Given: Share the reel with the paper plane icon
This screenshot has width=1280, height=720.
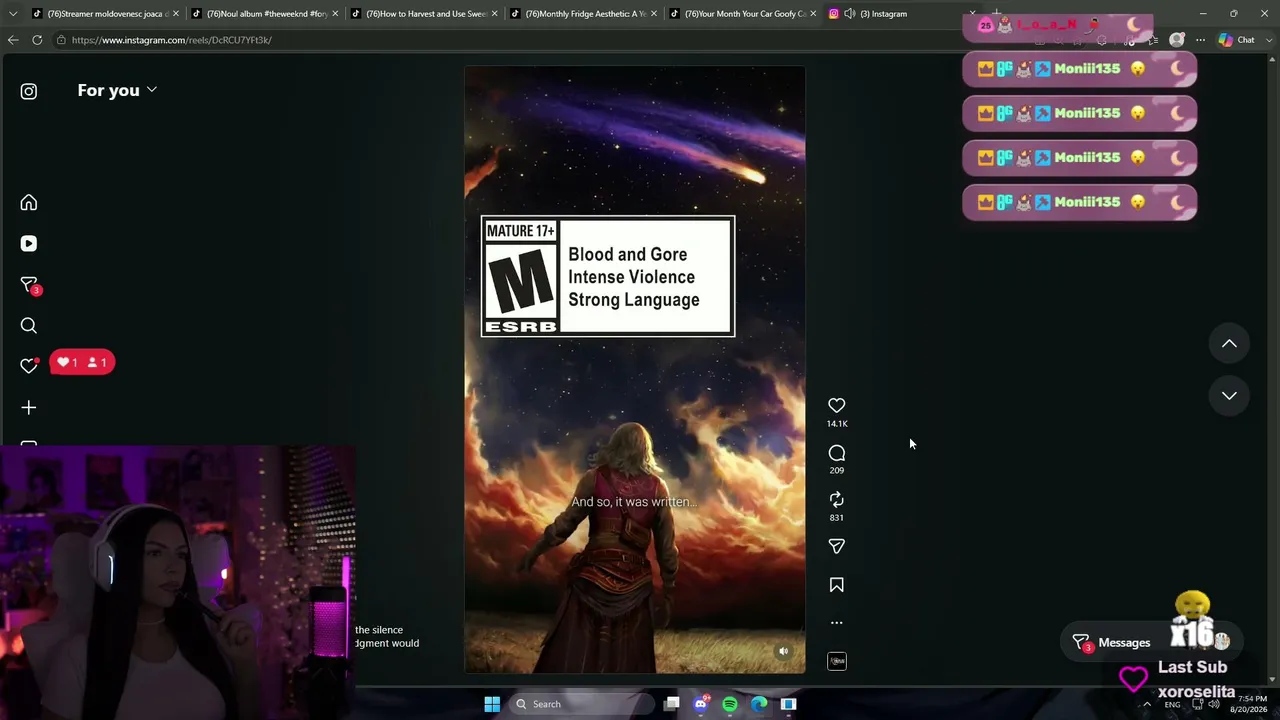Looking at the screenshot, I should click(837, 546).
